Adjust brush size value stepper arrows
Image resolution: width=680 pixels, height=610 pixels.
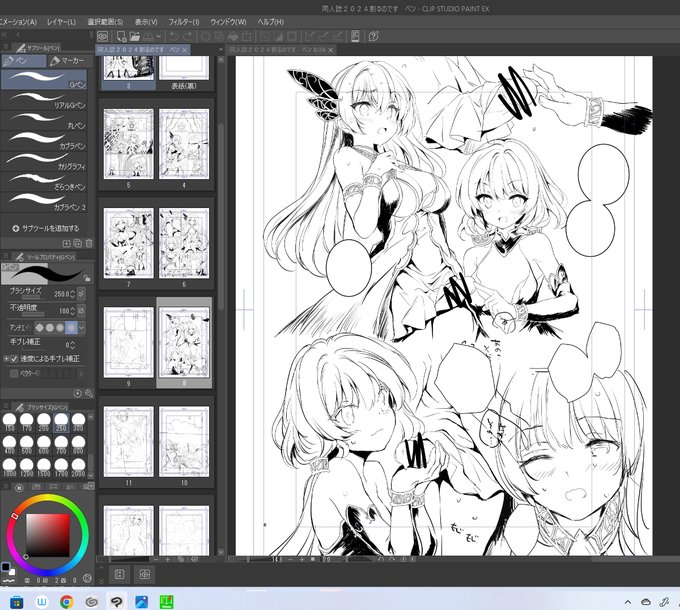pyautogui.click(x=72, y=294)
